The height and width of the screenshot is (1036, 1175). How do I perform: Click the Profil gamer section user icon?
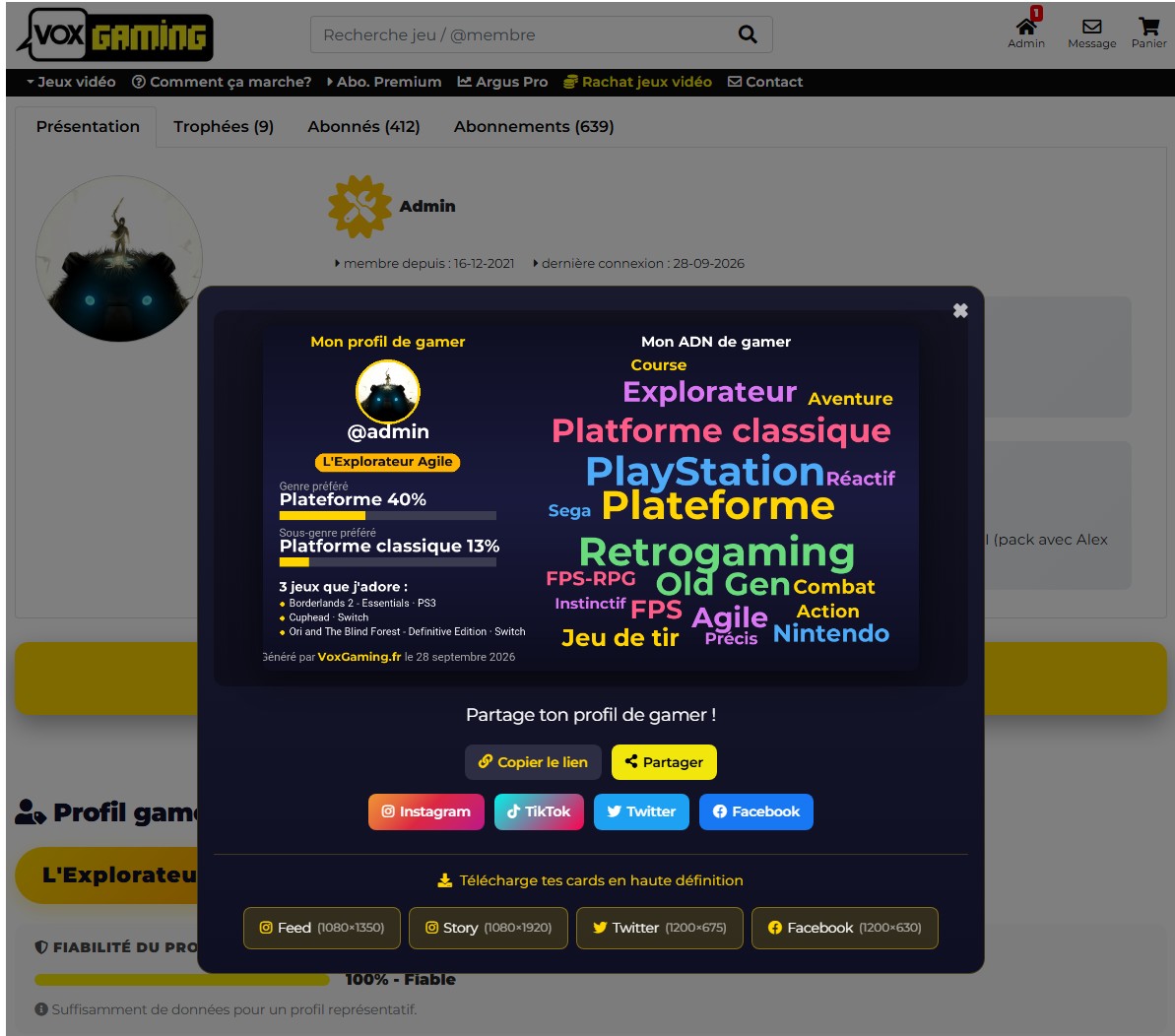(30, 812)
